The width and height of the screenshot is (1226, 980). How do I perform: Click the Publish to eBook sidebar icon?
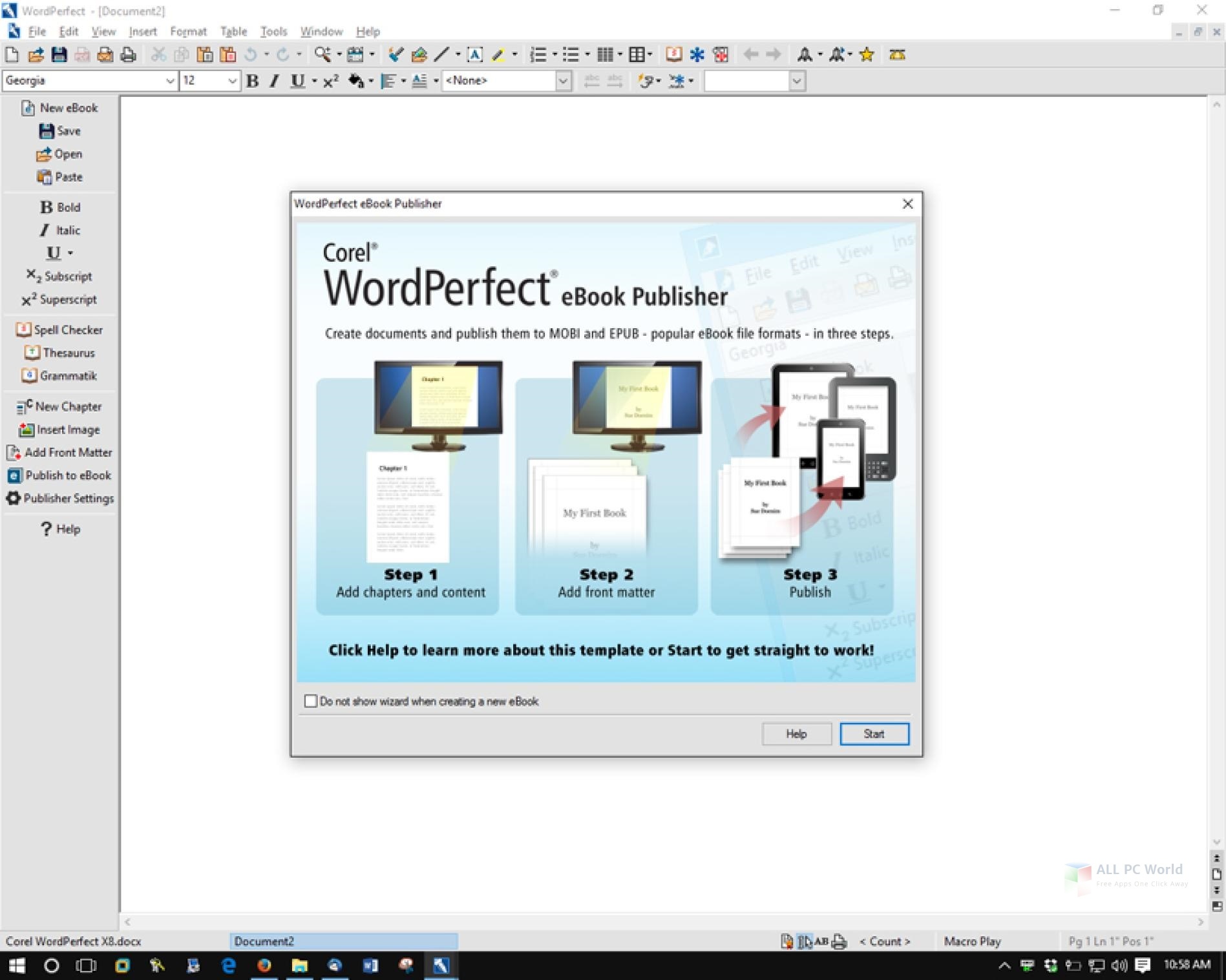pyautogui.click(x=14, y=475)
